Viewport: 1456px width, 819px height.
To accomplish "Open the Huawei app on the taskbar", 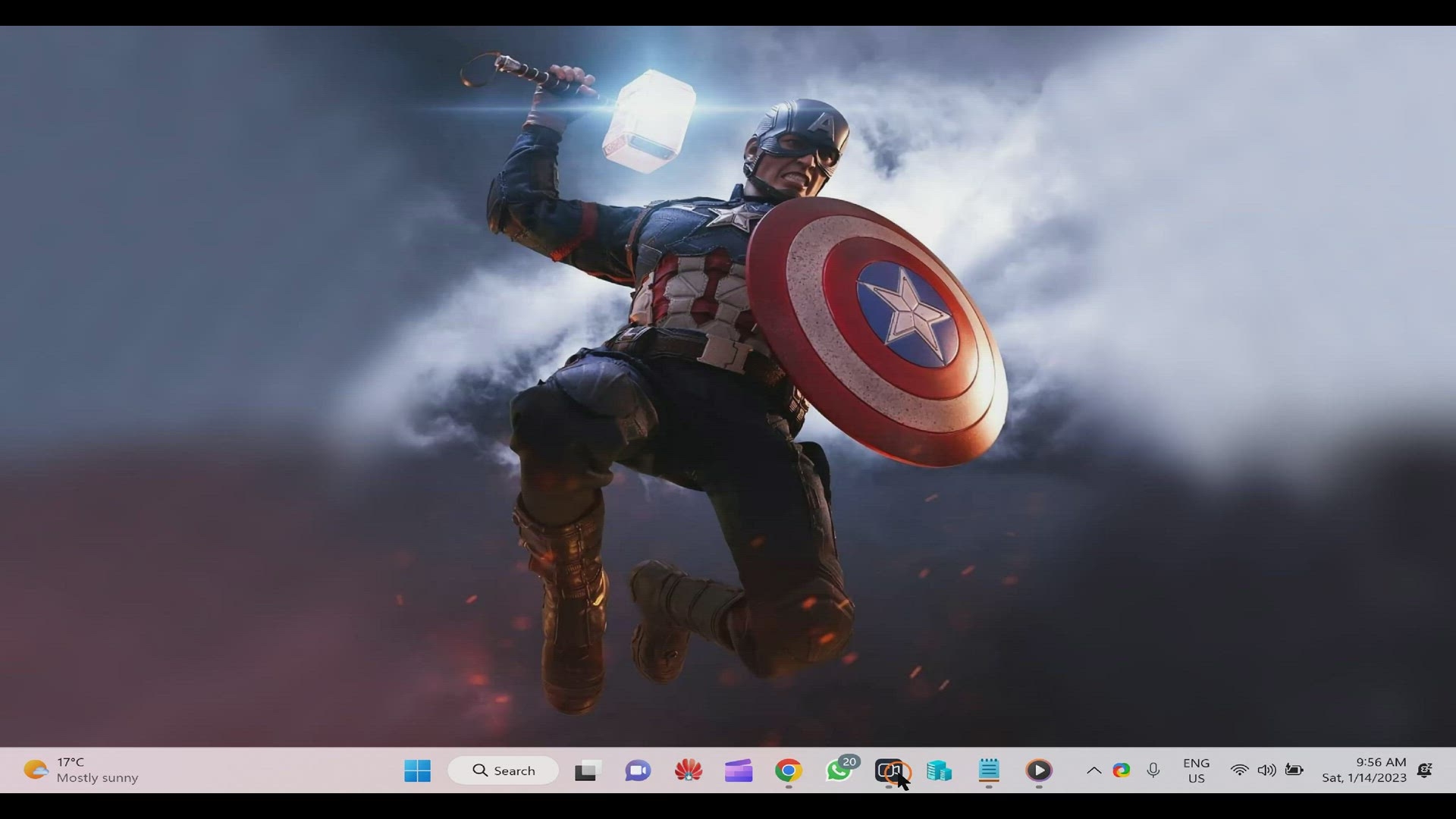I will pos(689,770).
